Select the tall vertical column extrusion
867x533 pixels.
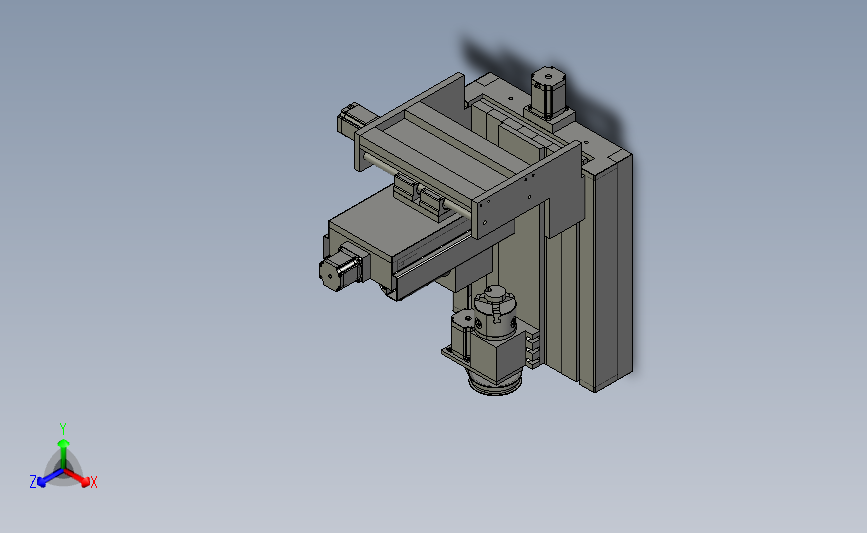605,273
